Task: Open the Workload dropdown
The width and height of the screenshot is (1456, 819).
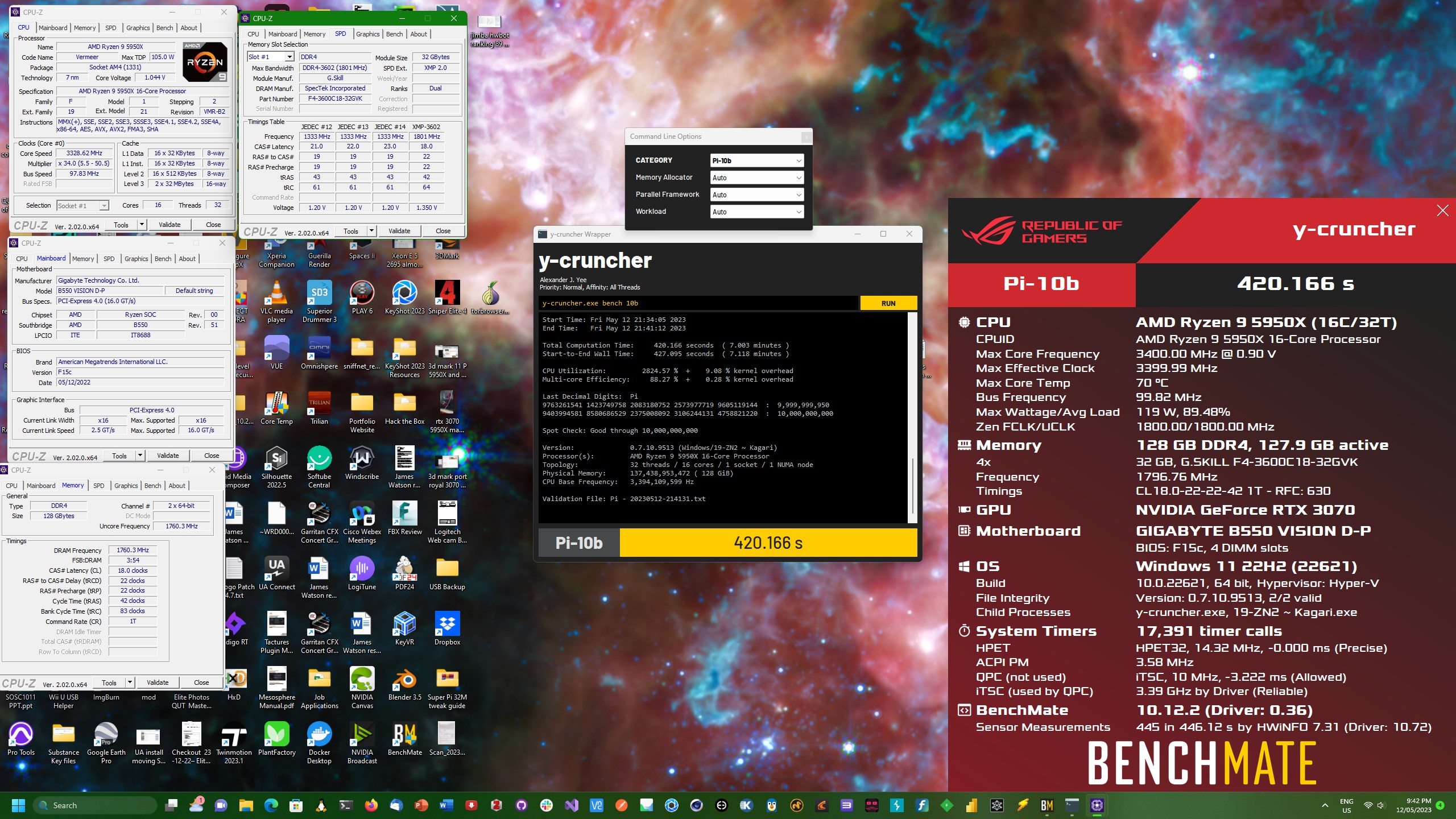Action: tap(756, 212)
